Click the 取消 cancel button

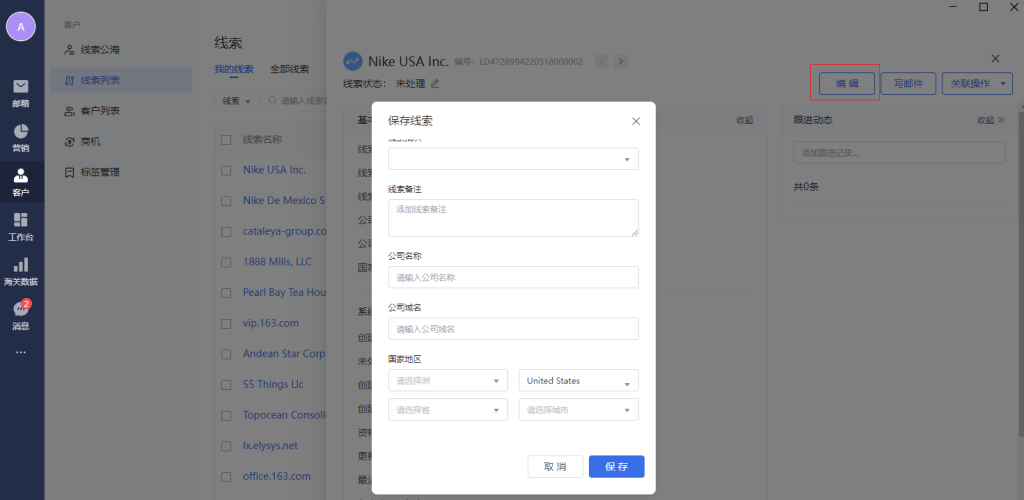tap(555, 467)
